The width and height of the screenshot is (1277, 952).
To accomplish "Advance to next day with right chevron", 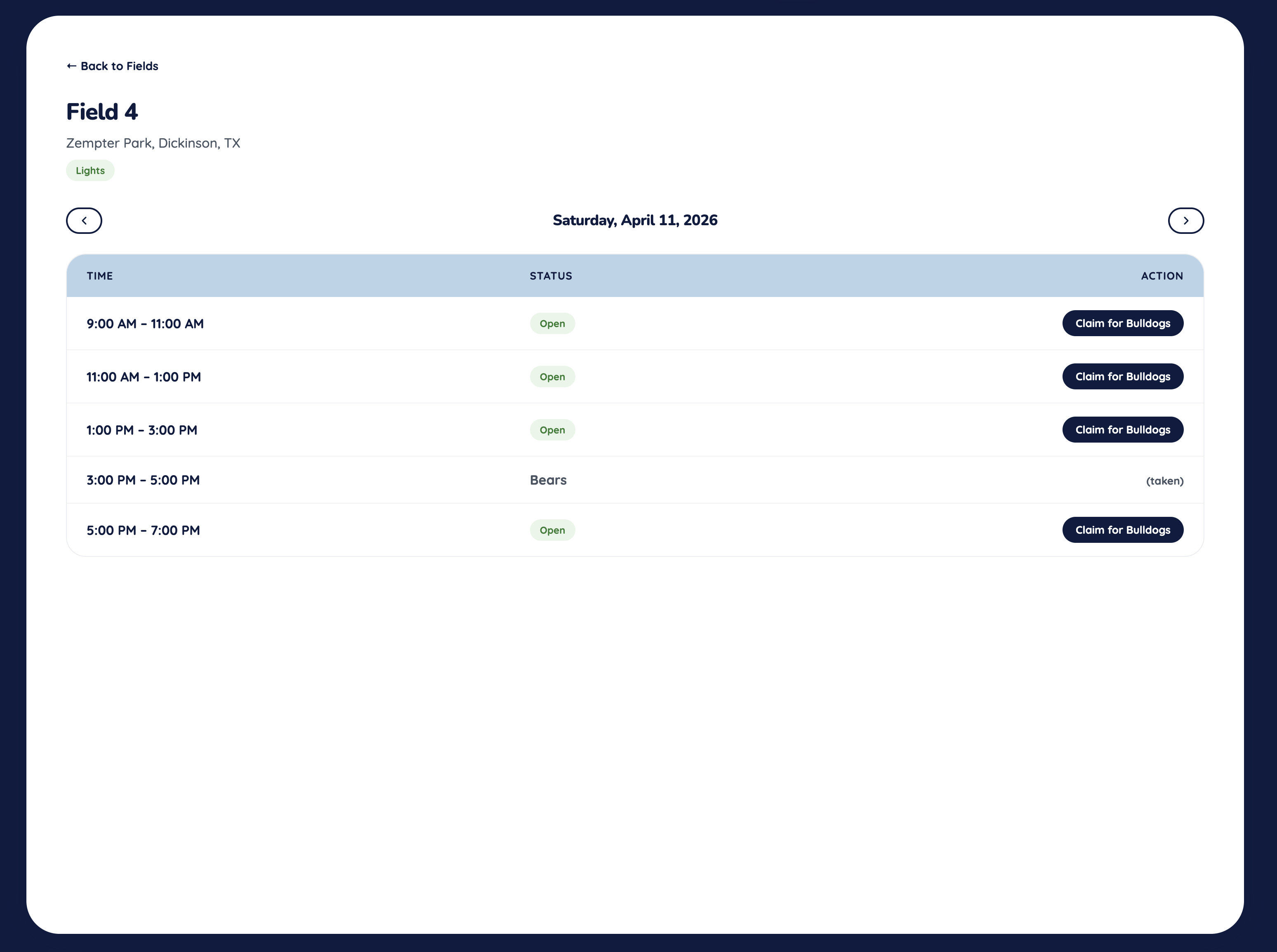I will coord(1185,221).
